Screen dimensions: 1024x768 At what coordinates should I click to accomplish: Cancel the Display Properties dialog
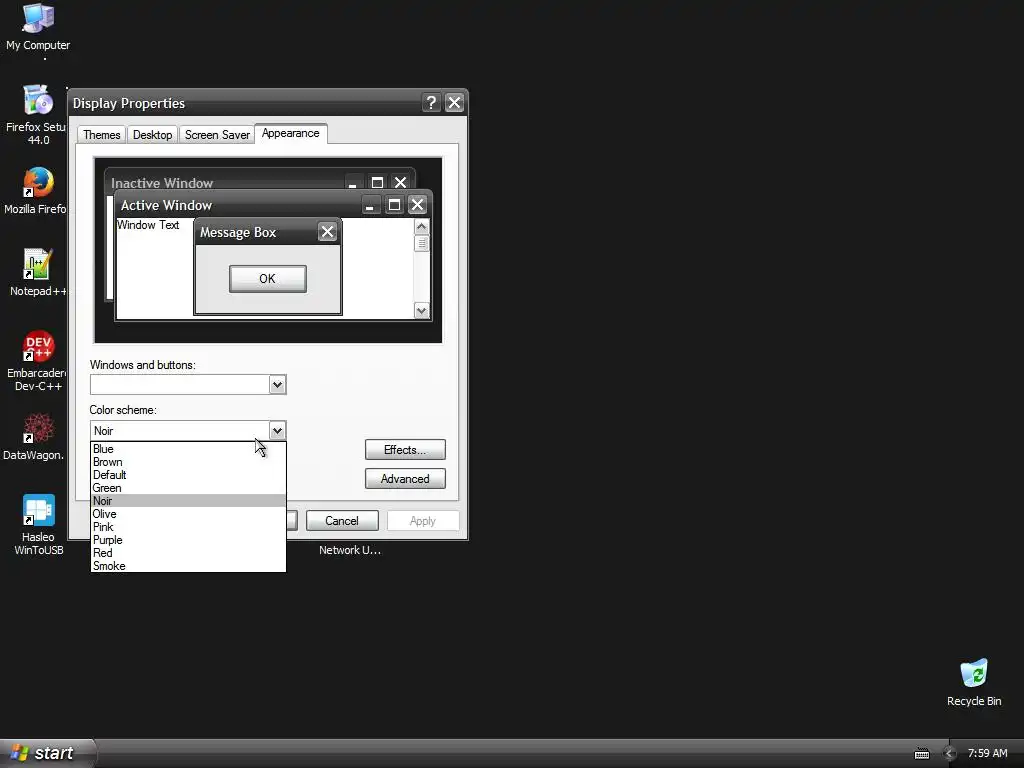tap(342, 520)
